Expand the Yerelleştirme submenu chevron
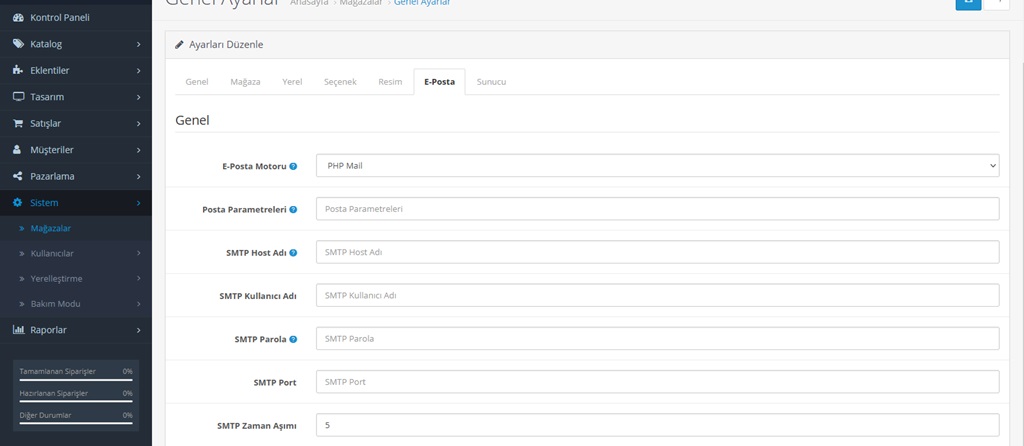 click(138, 279)
